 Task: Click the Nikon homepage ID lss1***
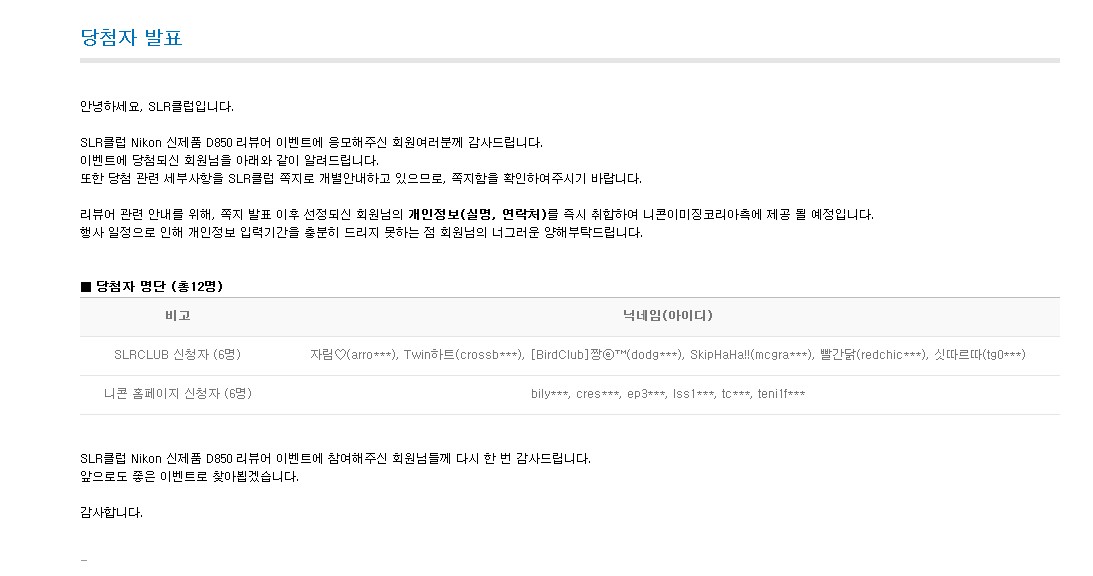pos(692,394)
